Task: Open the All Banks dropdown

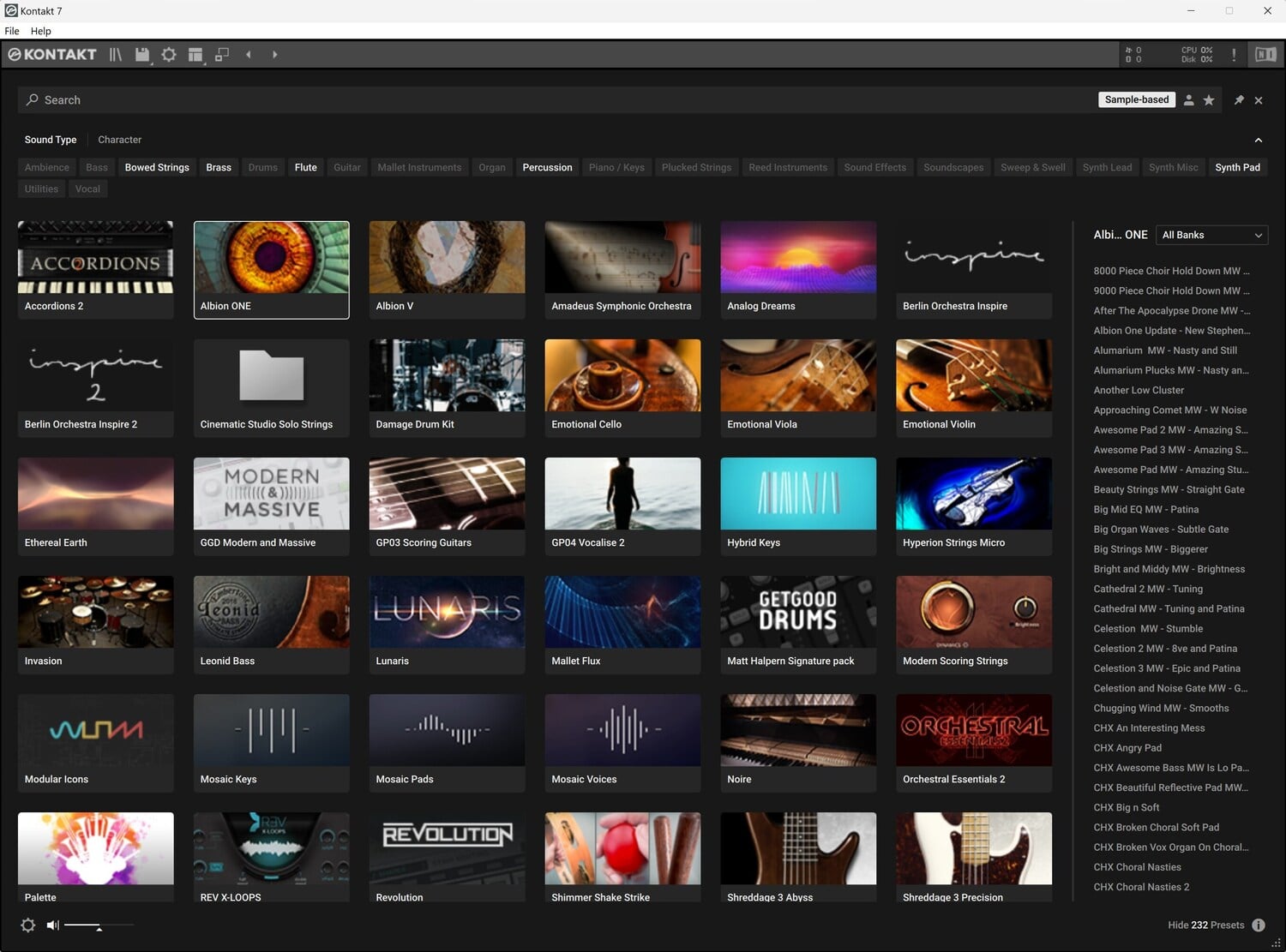Action: (1211, 235)
